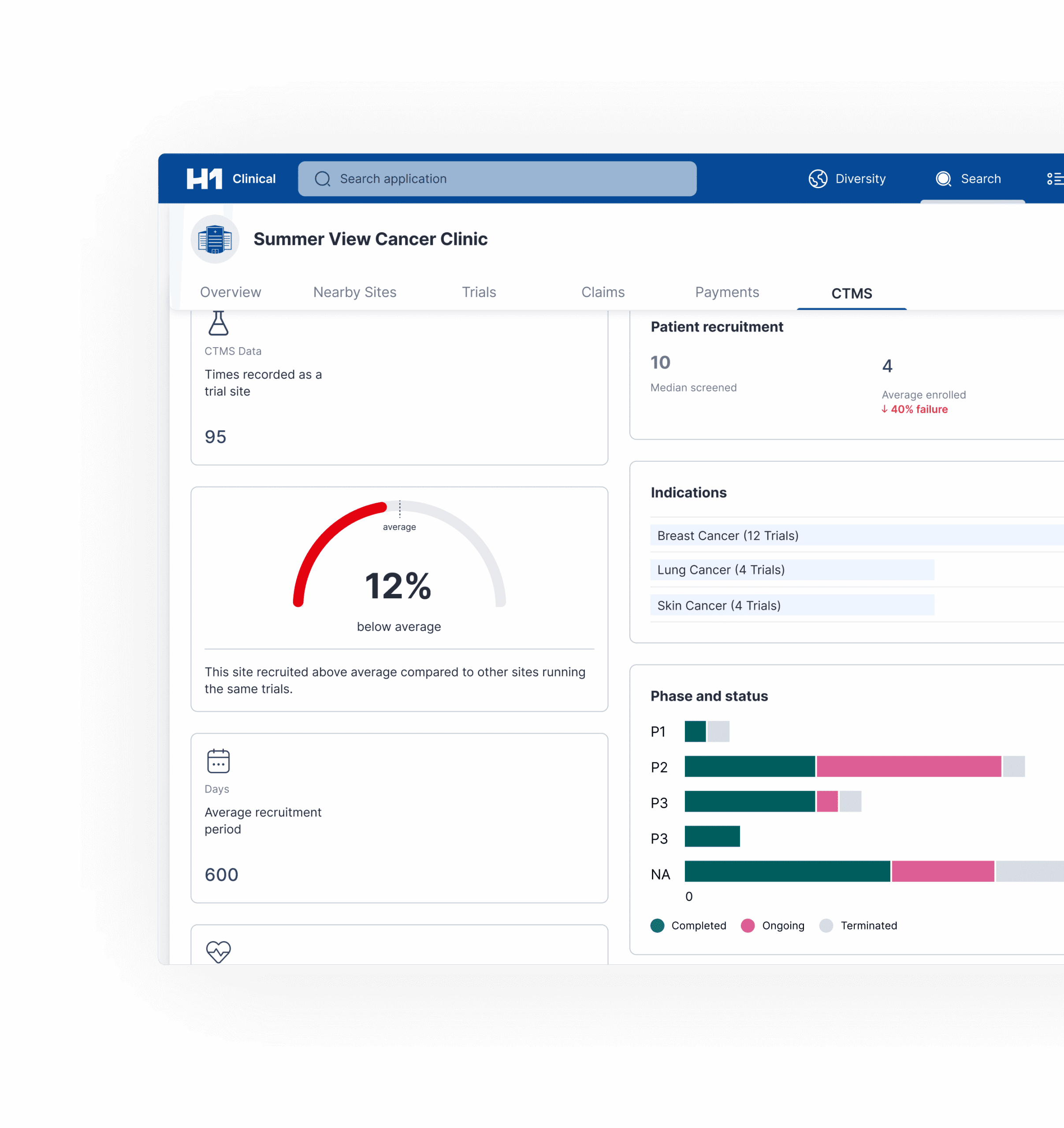This screenshot has height=1128, width=1064.
Task: Click the NA completed green bar segment
Action: 787,871
